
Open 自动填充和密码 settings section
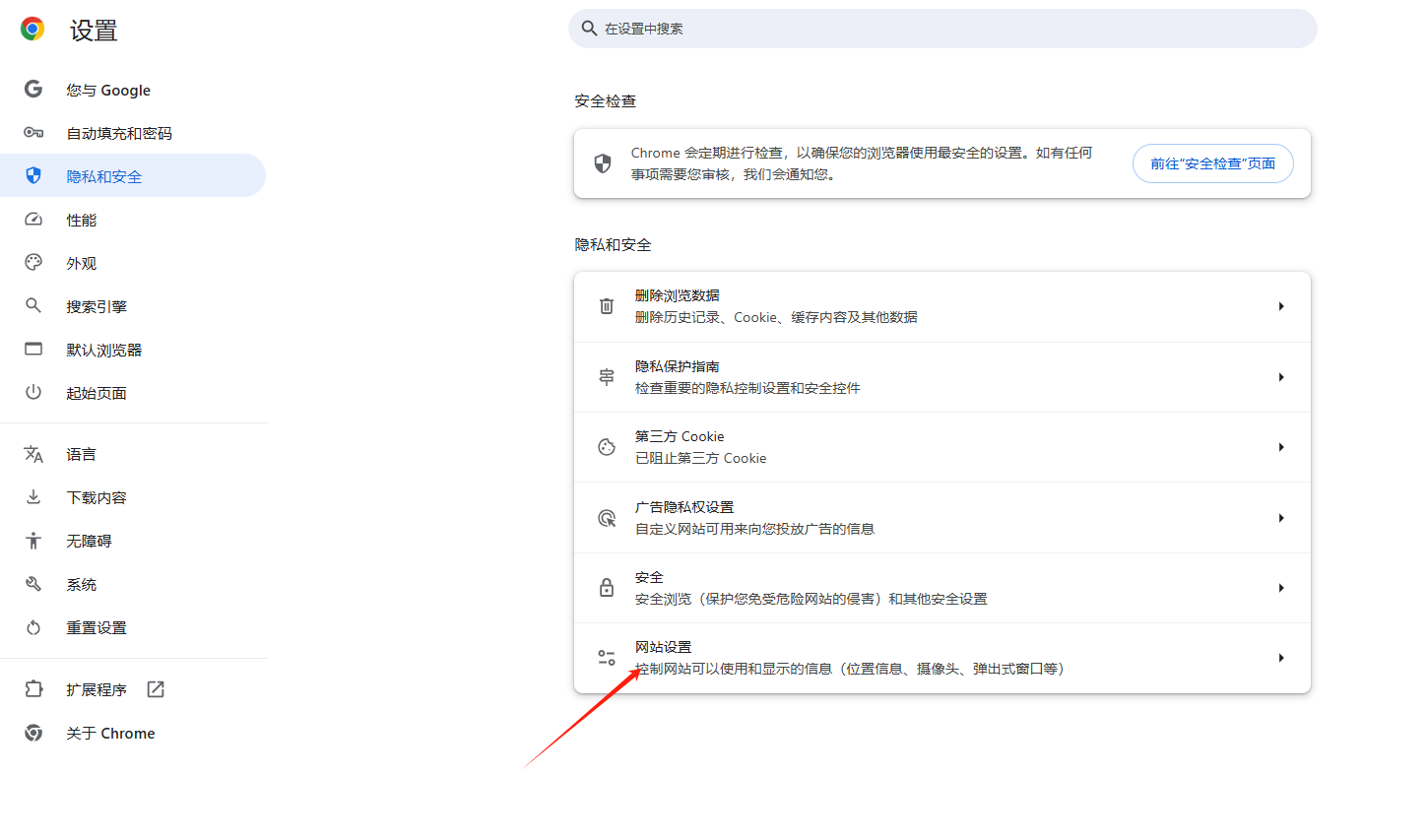coord(133,133)
